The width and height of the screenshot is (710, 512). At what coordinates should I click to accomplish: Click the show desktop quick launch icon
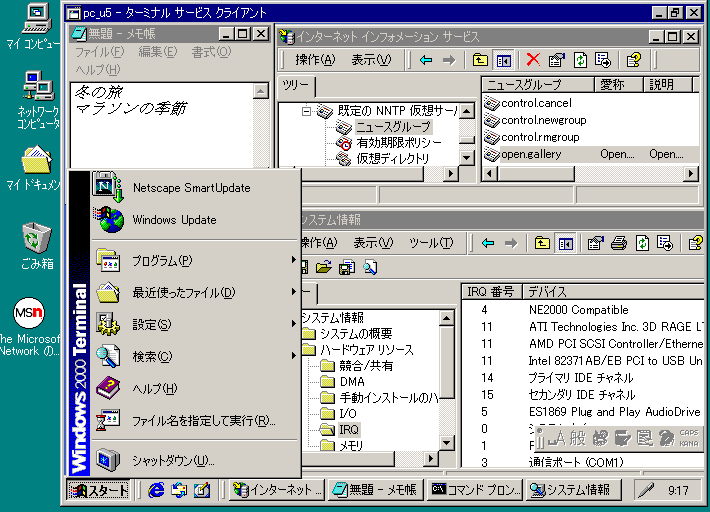202,490
